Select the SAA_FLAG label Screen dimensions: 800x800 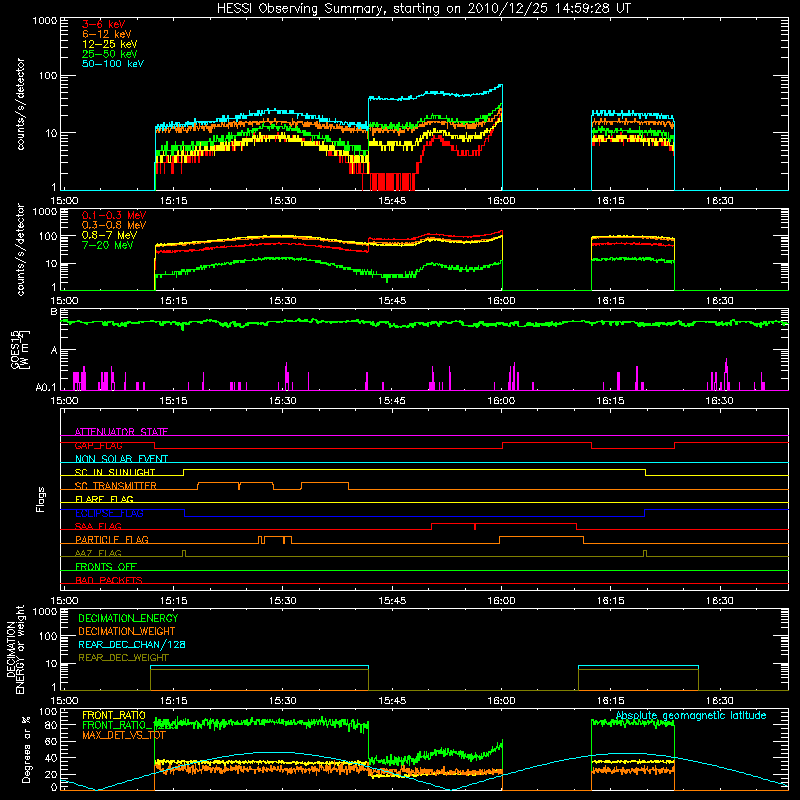pos(98,526)
